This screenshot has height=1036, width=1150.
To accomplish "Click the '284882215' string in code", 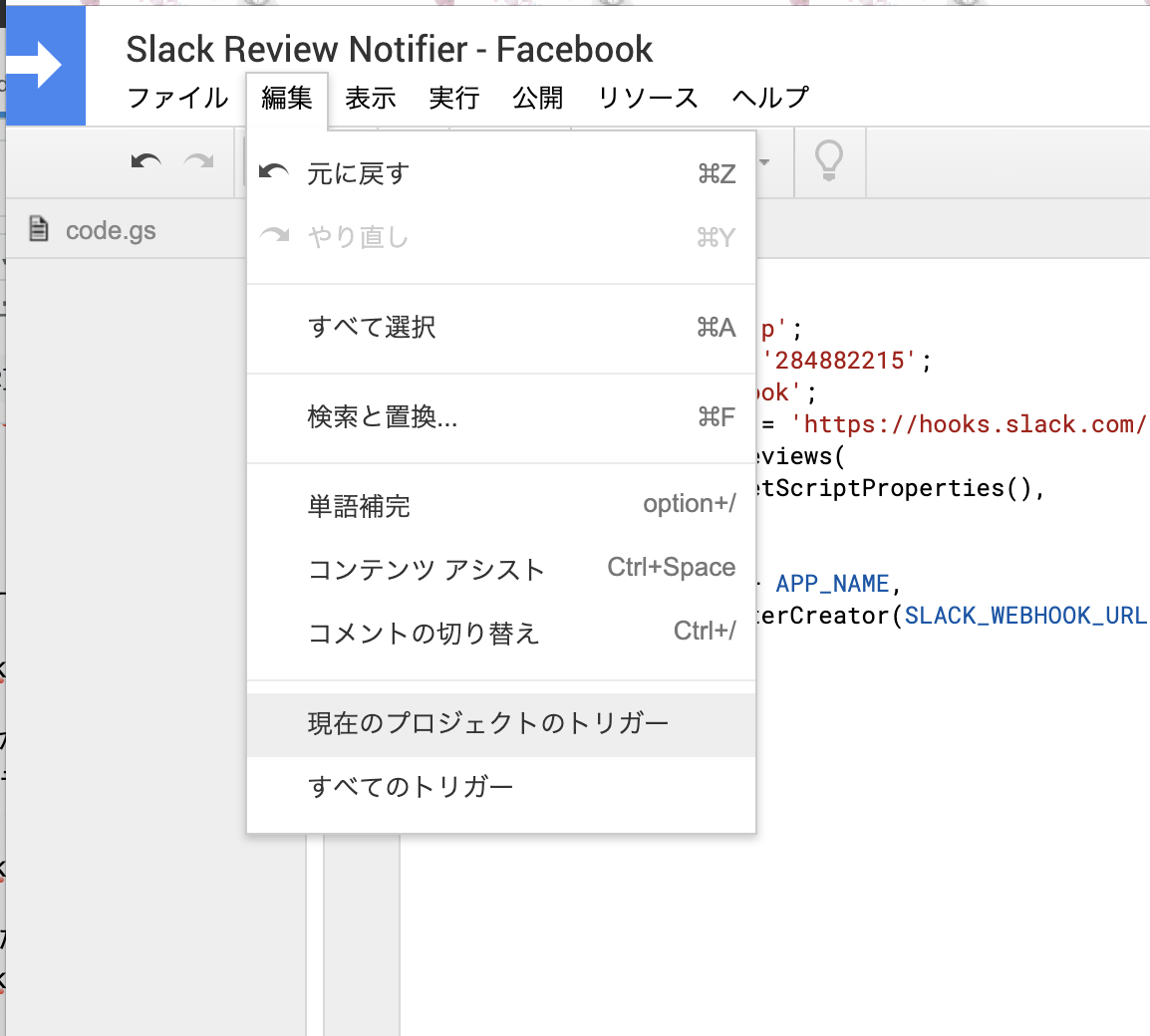I will coord(839,361).
